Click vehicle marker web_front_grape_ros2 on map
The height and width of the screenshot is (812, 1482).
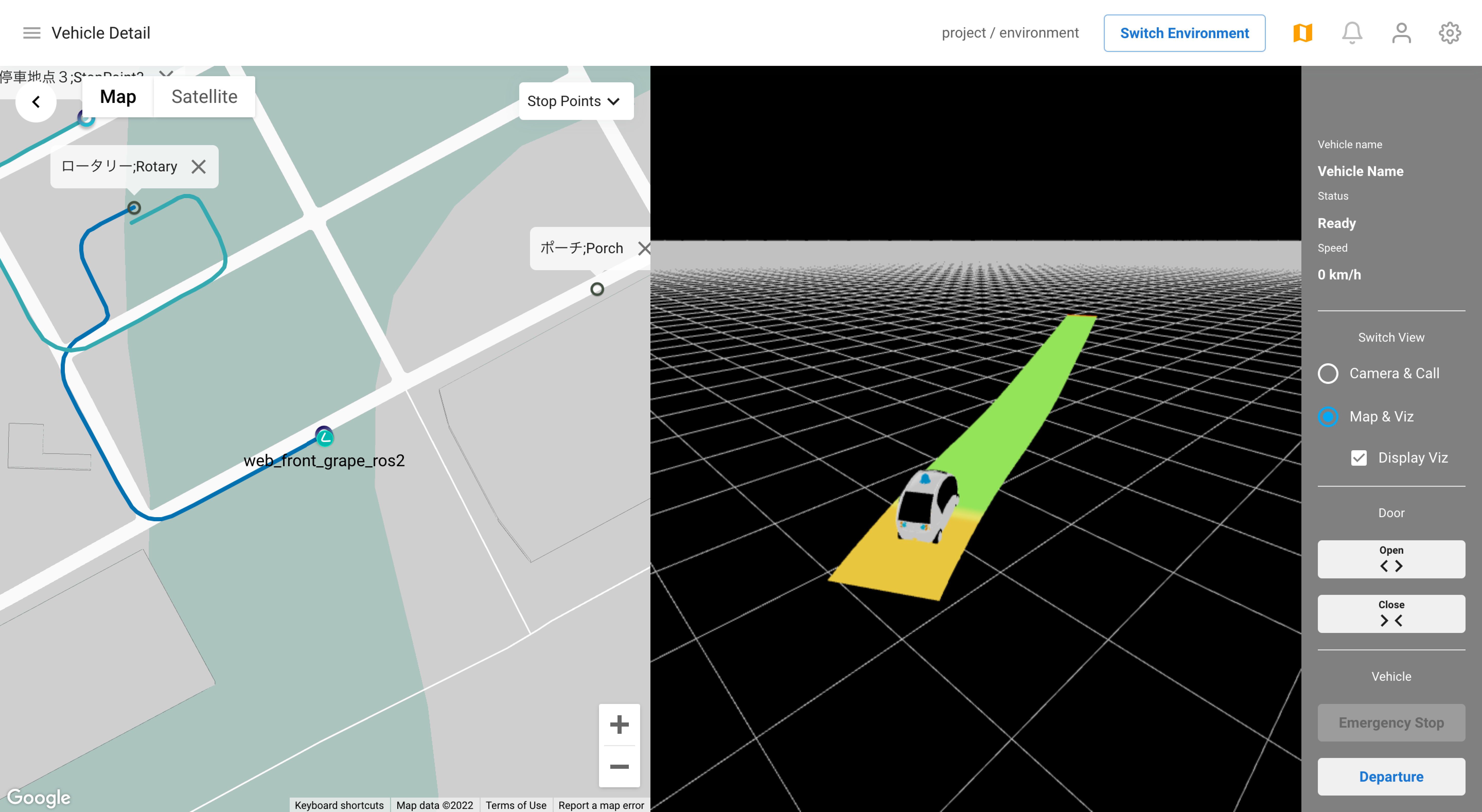(324, 437)
